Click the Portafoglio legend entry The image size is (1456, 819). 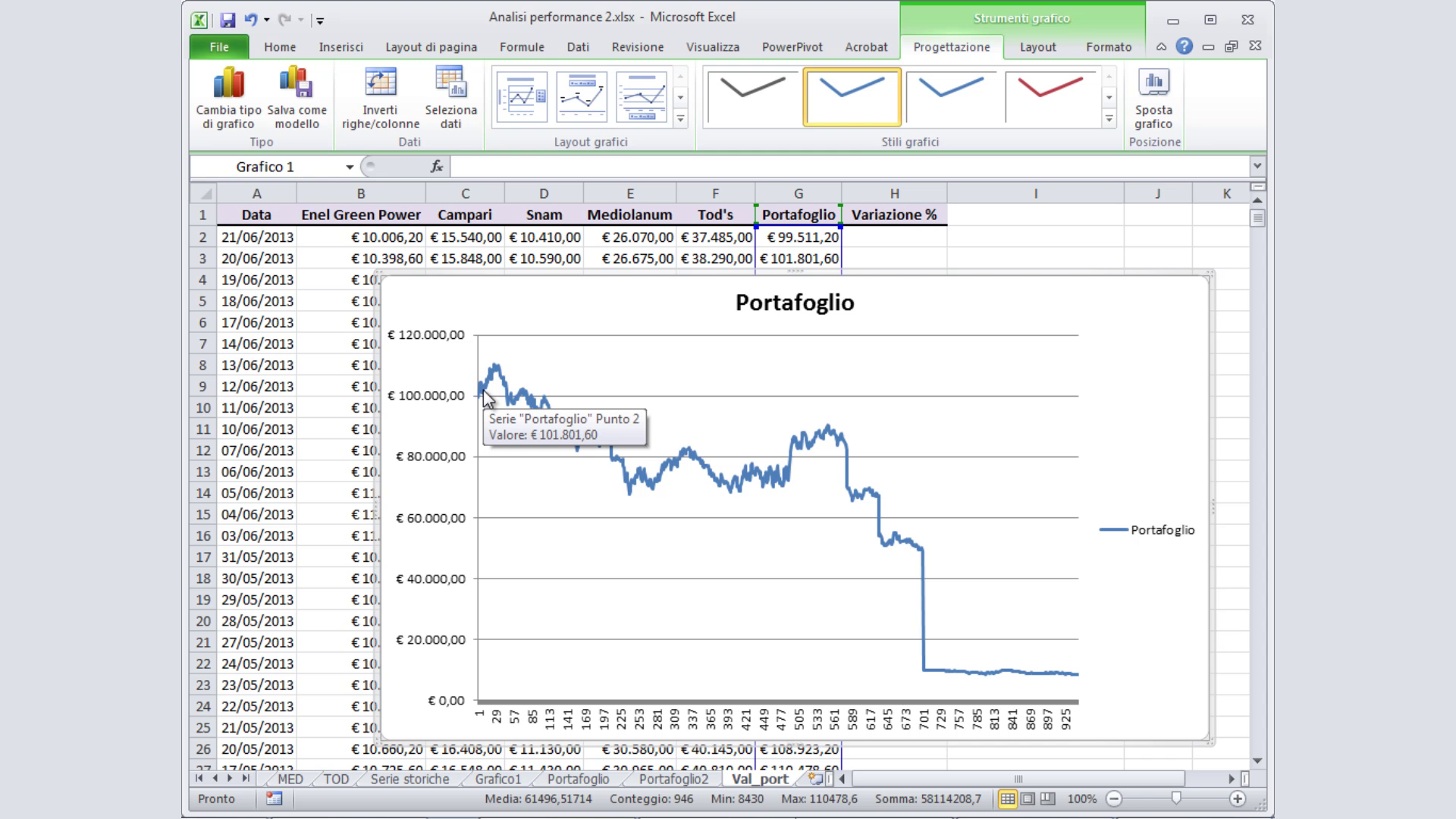point(1147,530)
